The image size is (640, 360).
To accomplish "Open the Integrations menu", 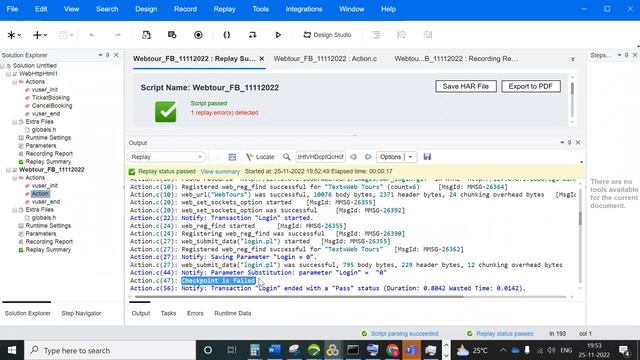I will click(304, 9).
